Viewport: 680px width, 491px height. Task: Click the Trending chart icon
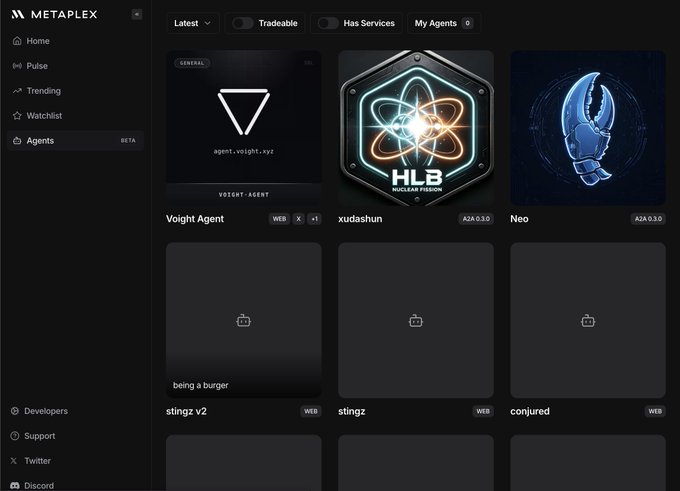click(x=17, y=91)
